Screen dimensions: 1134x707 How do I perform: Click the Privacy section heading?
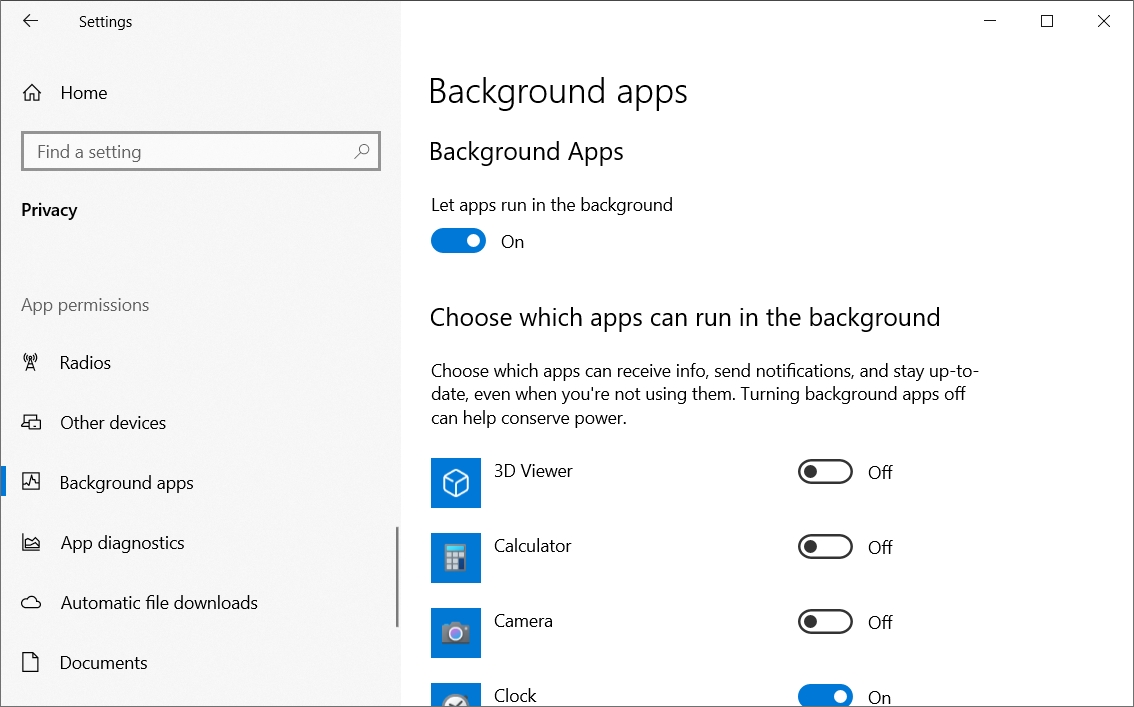[x=49, y=210]
